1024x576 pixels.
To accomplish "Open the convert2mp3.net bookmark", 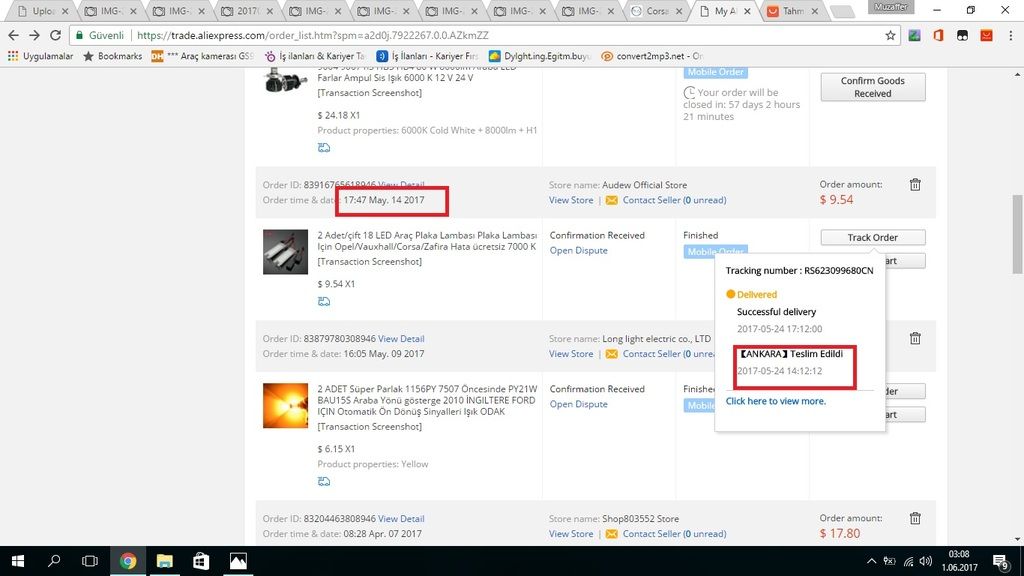I will coord(652,56).
